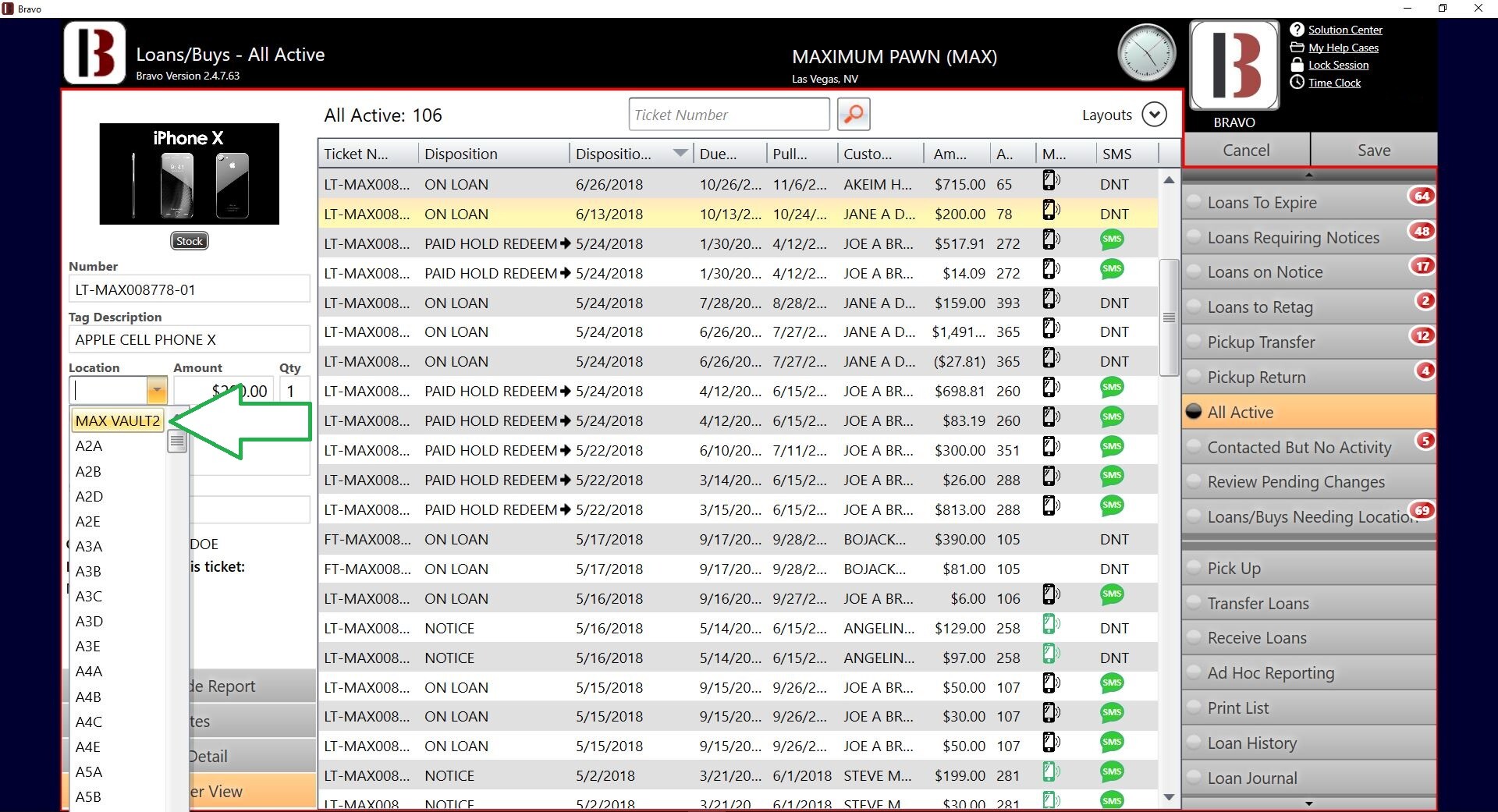1498x812 pixels.
Task: Click the Number field LT-MAX008778-01
Action: (x=189, y=289)
